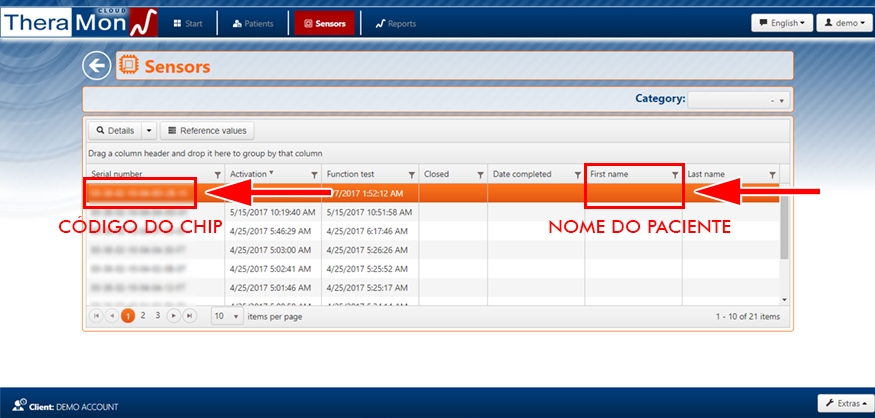This screenshot has height=418, width=875.
Task: Click the Closed column filter icon
Action: click(479, 174)
